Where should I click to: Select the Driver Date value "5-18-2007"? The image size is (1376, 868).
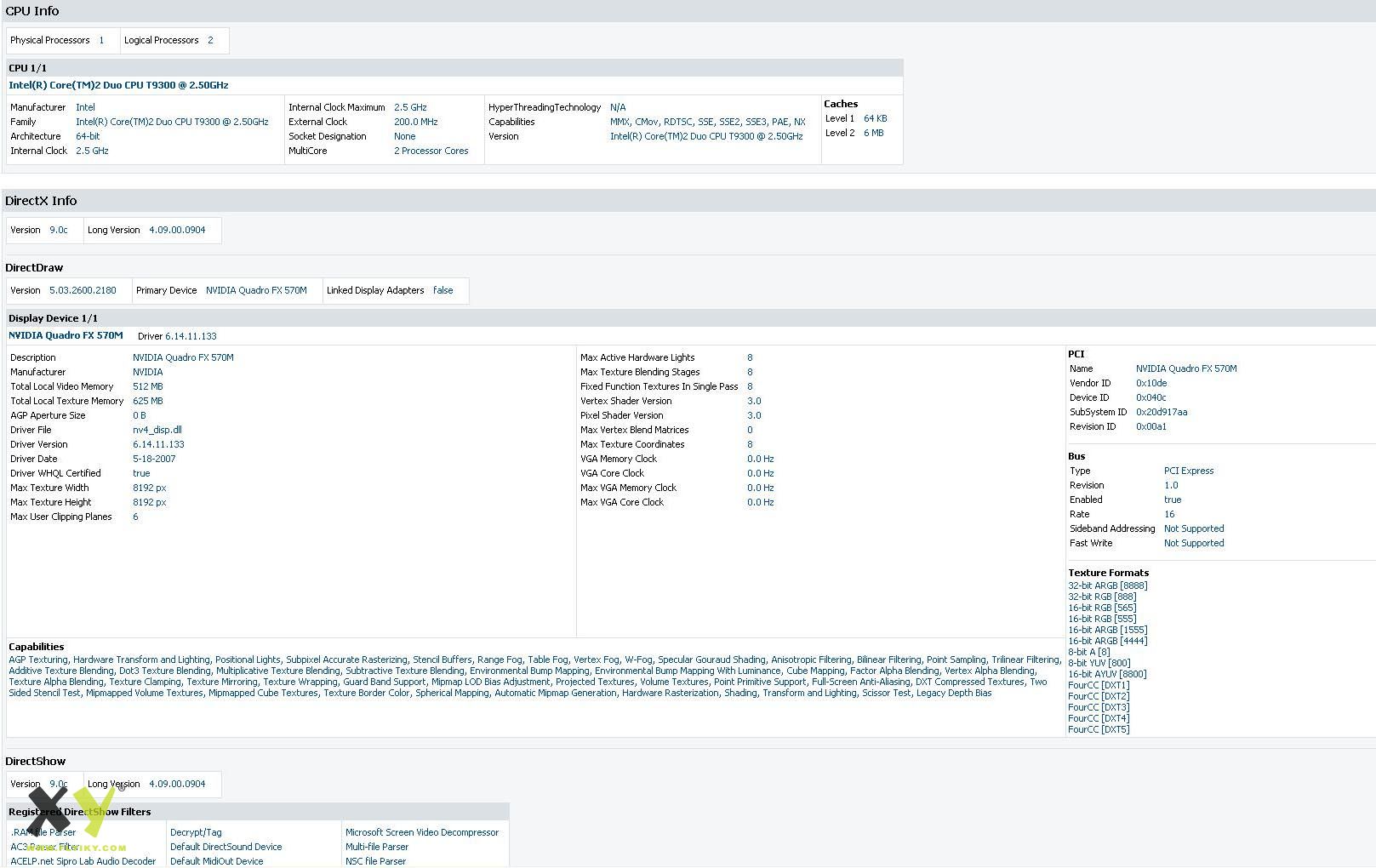(x=154, y=459)
